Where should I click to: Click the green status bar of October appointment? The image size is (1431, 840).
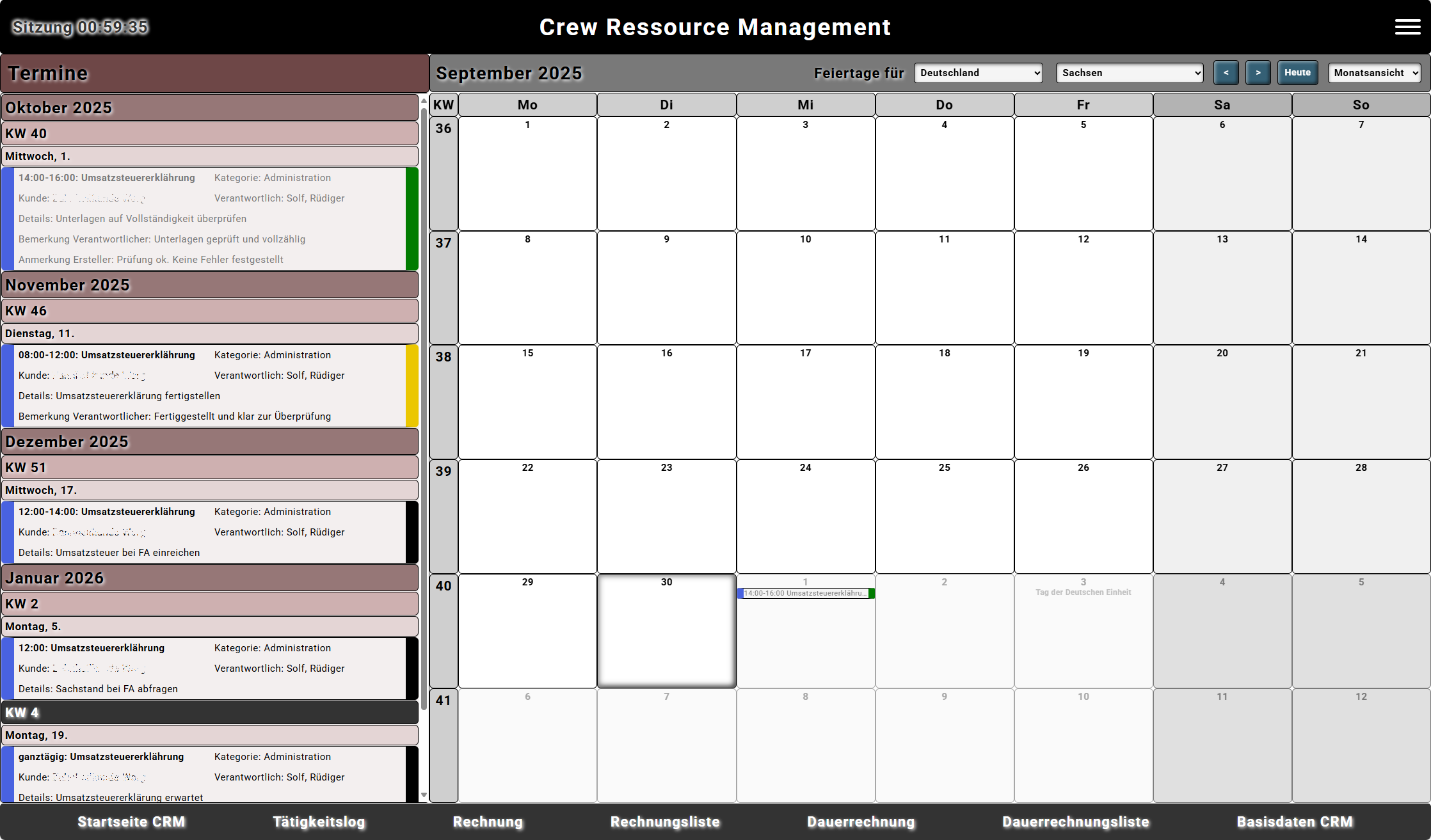(x=412, y=219)
